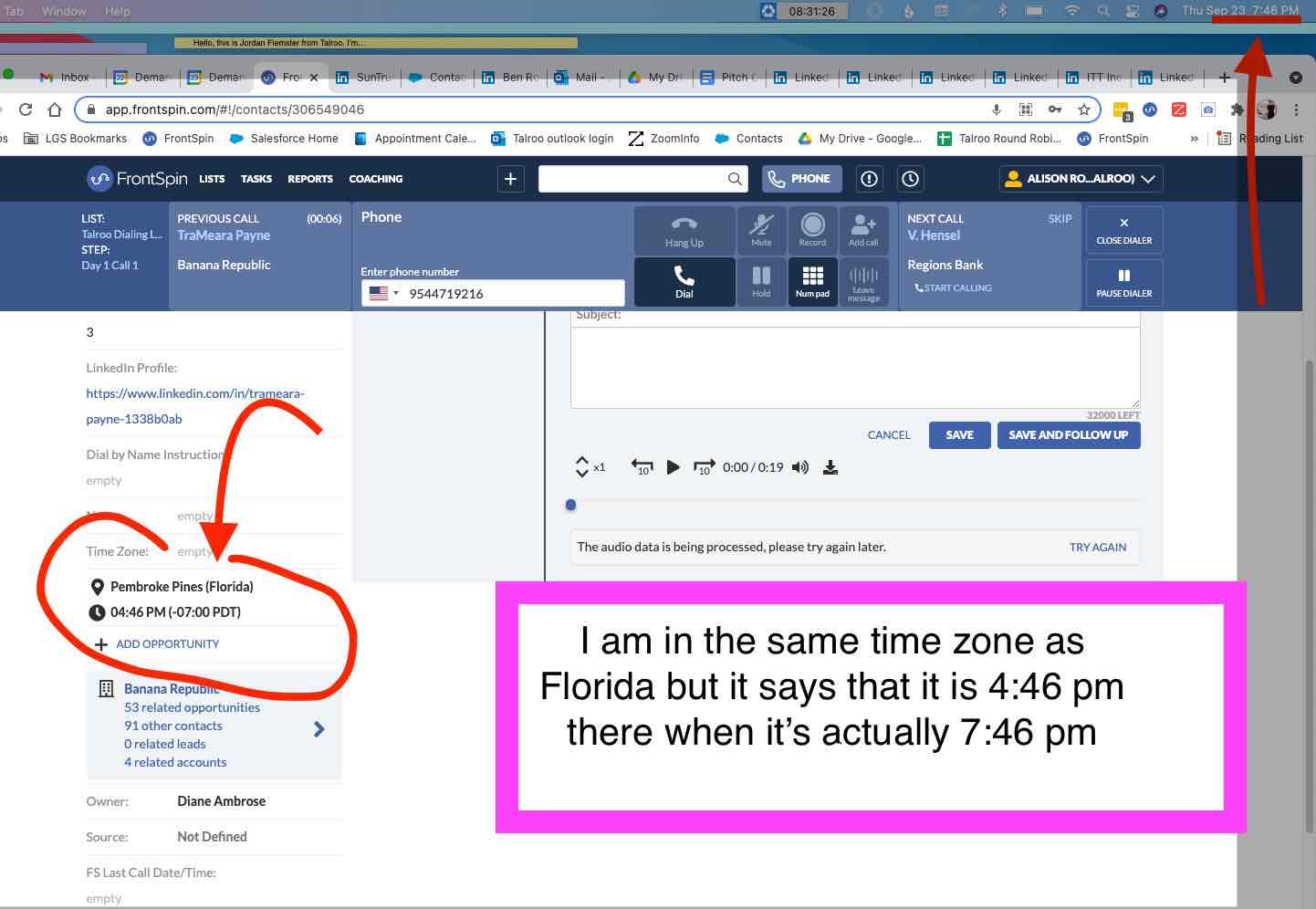Click the search magnifier in FrontSpin header

point(735,179)
